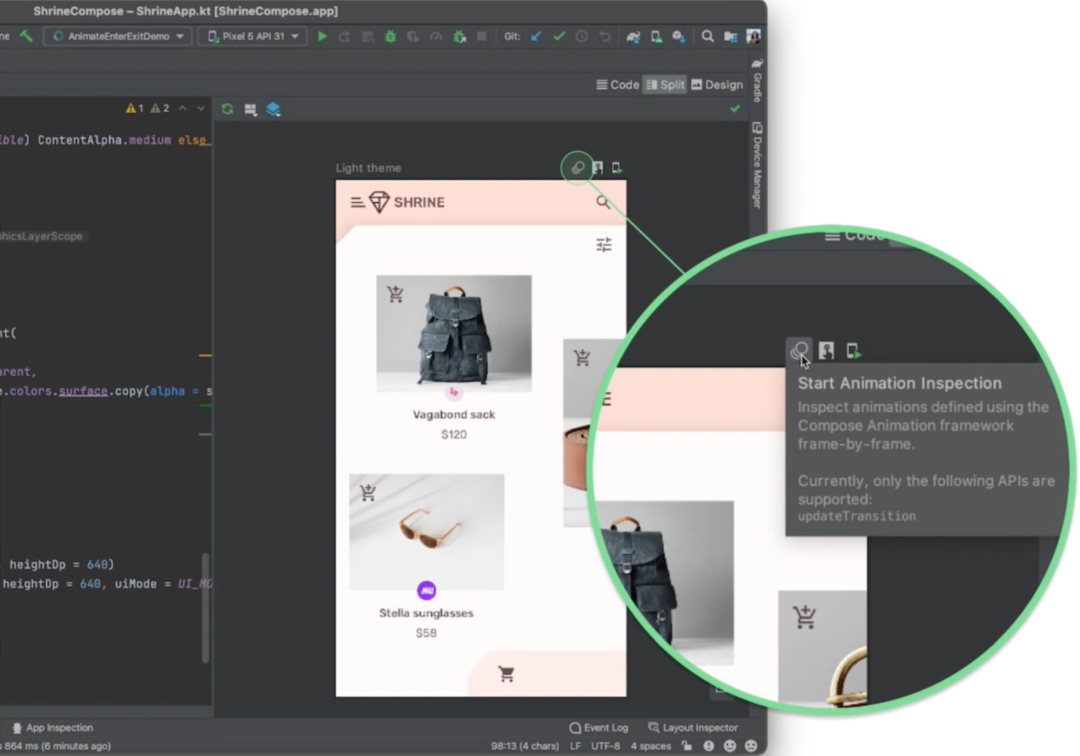The height and width of the screenshot is (756, 1080).
Task: Click the search icon in Shrine preview
Action: 603,202
